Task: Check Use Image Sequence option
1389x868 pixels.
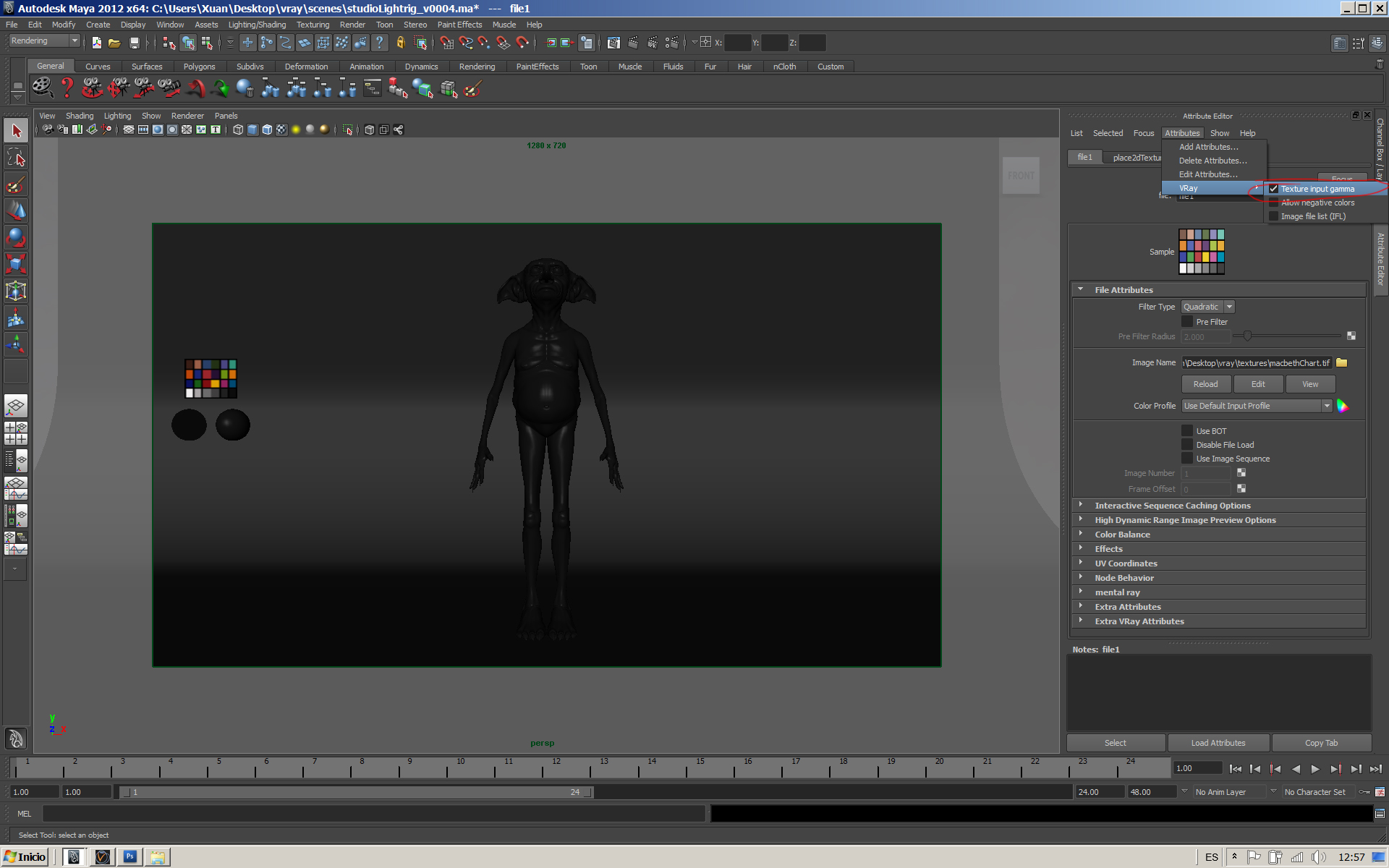Action: (1187, 459)
